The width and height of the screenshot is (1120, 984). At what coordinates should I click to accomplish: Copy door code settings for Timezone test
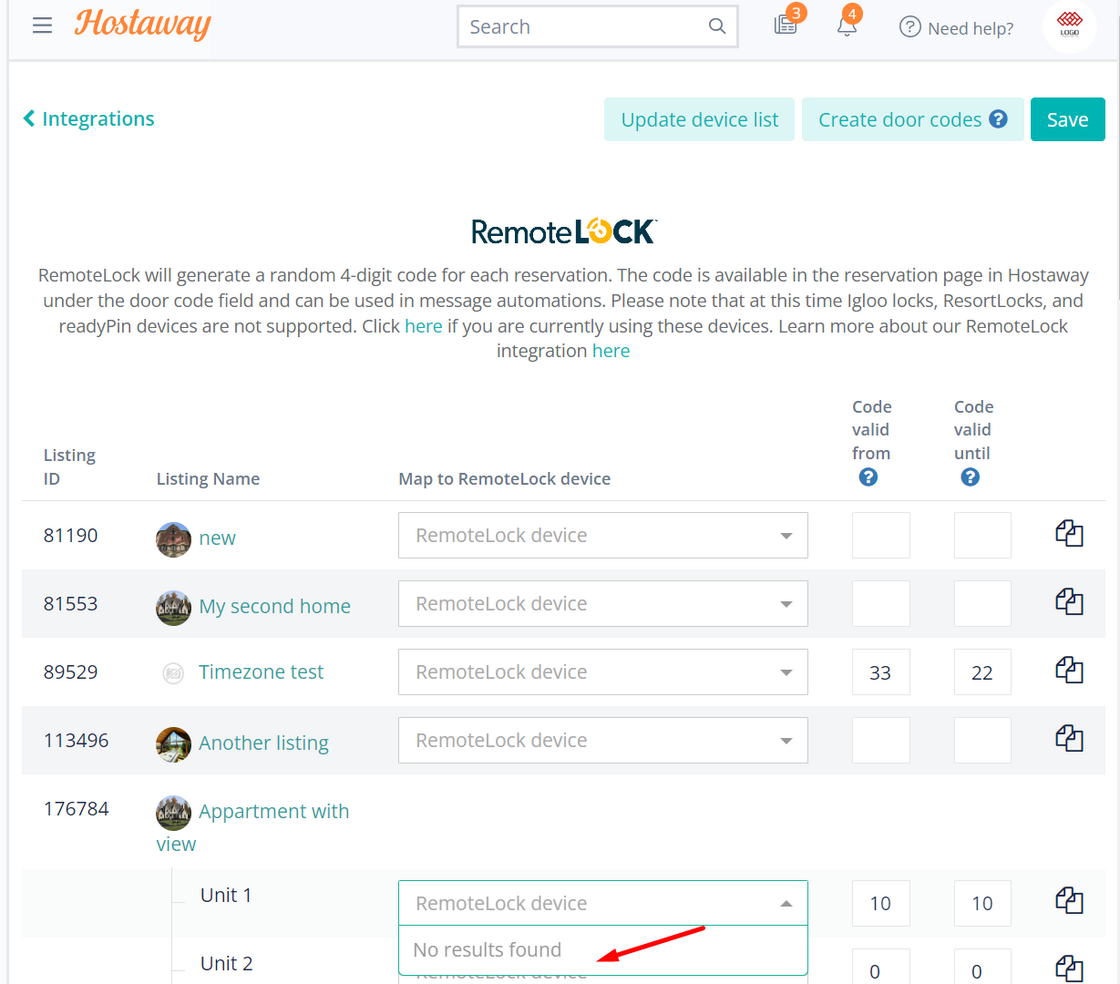click(1069, 670)
